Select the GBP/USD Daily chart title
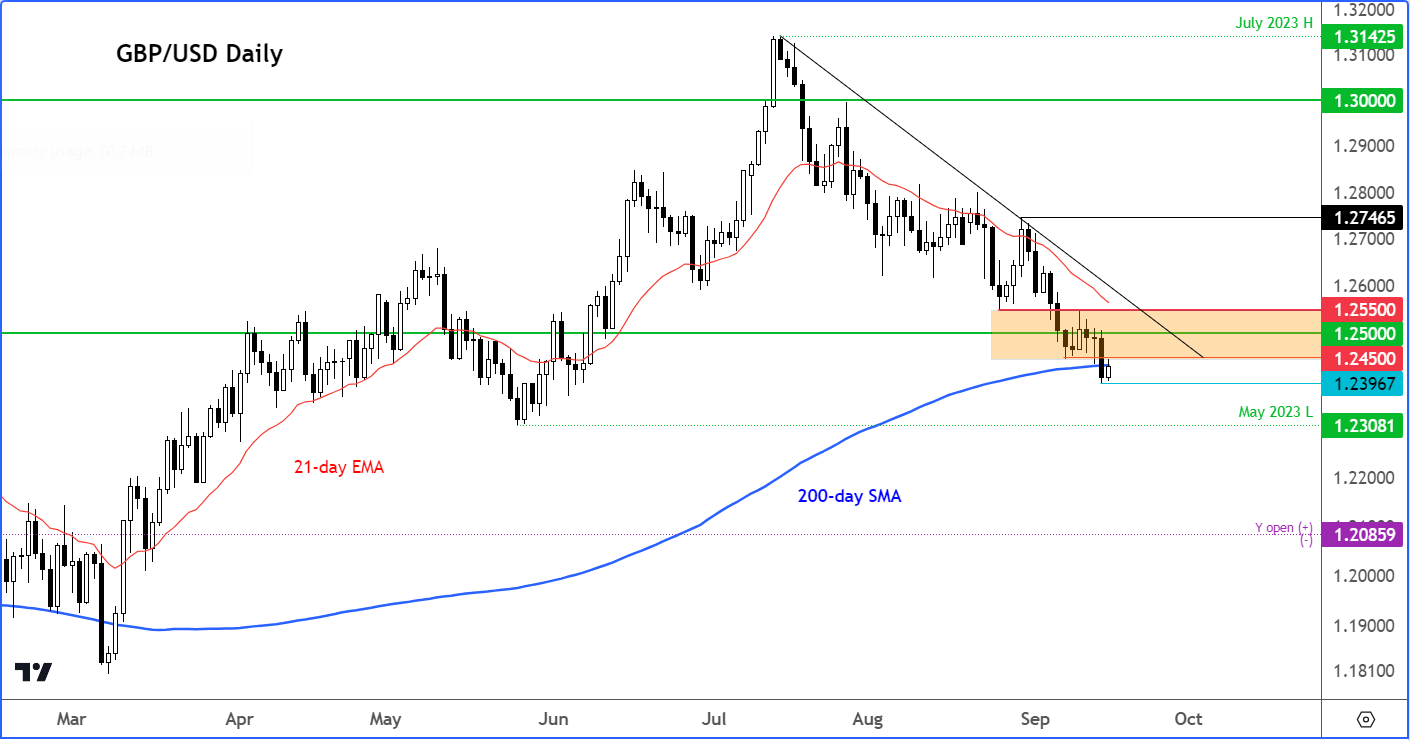 [x=199, y=53]
